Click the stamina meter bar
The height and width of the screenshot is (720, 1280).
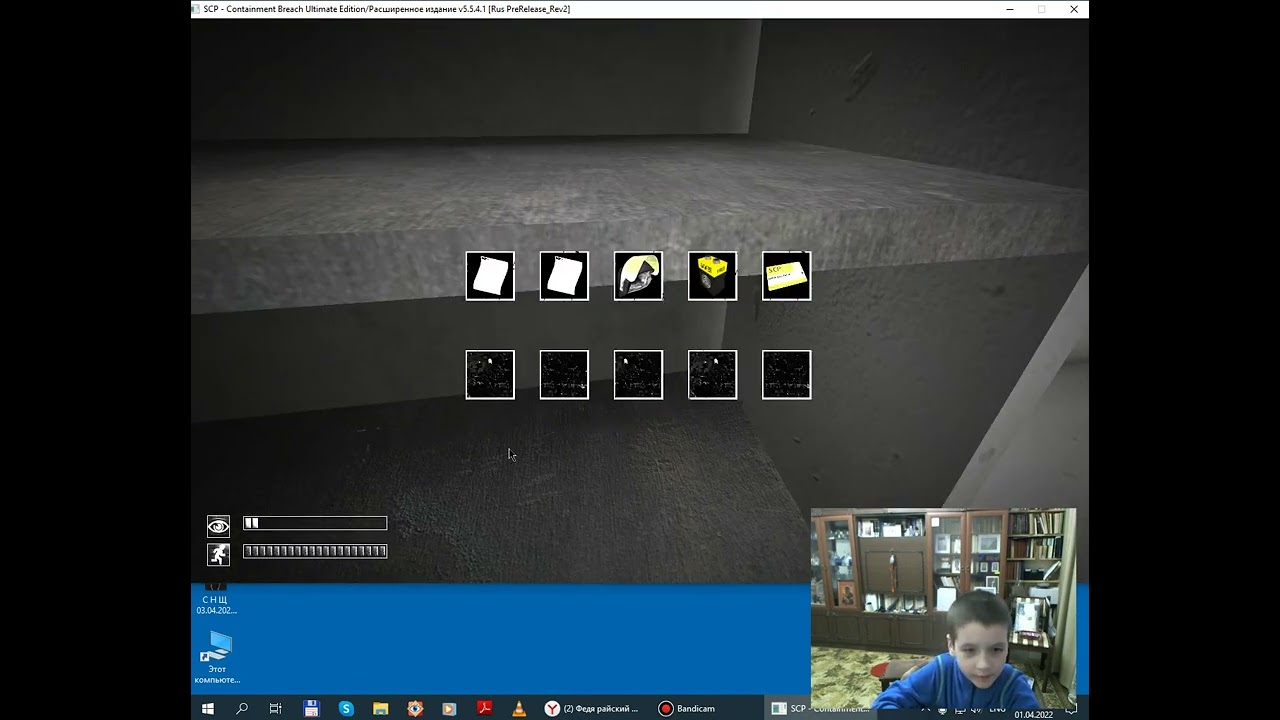(315, 551)
